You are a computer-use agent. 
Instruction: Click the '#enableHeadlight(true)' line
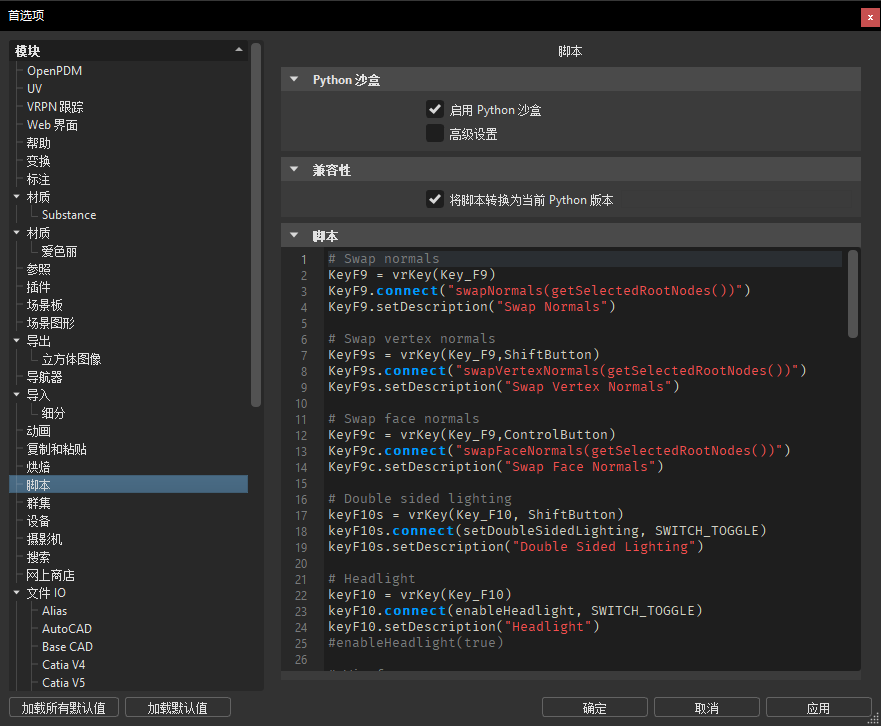416,642
